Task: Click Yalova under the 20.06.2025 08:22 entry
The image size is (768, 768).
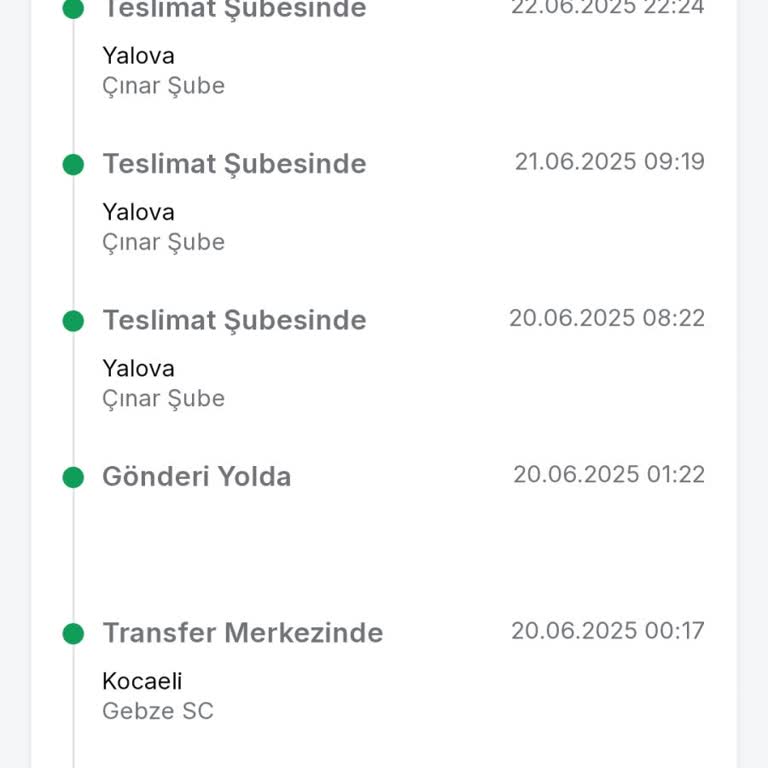Action: click(x=138, y=369)
